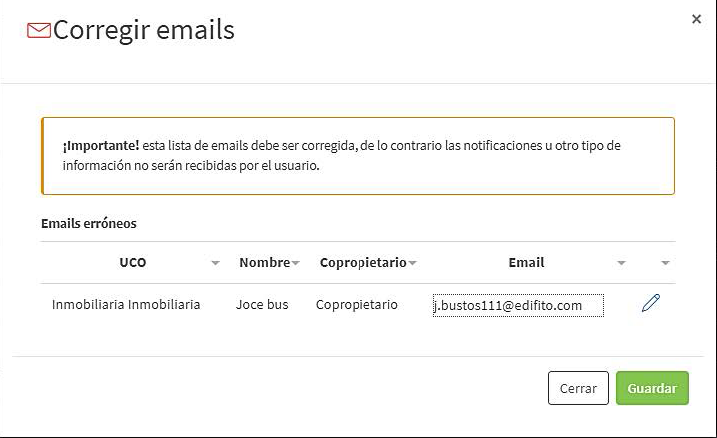717x438 pixels.
Task: Open the Email column sort arrow
Action: coord(621,263)
